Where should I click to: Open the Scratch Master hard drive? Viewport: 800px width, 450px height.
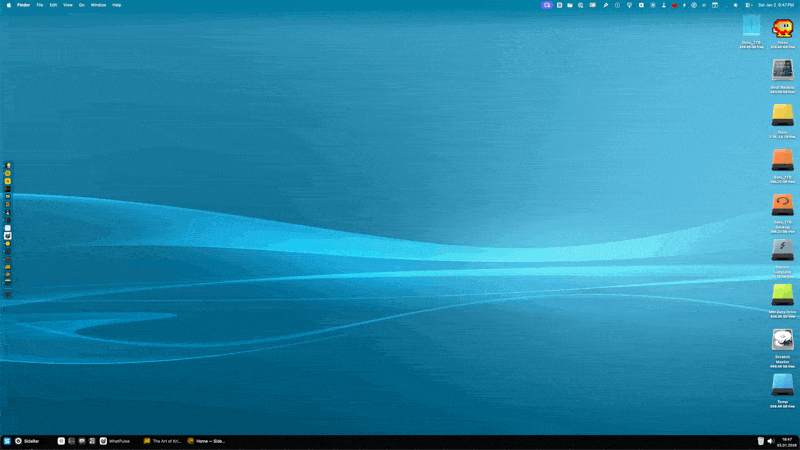(782, 340)
